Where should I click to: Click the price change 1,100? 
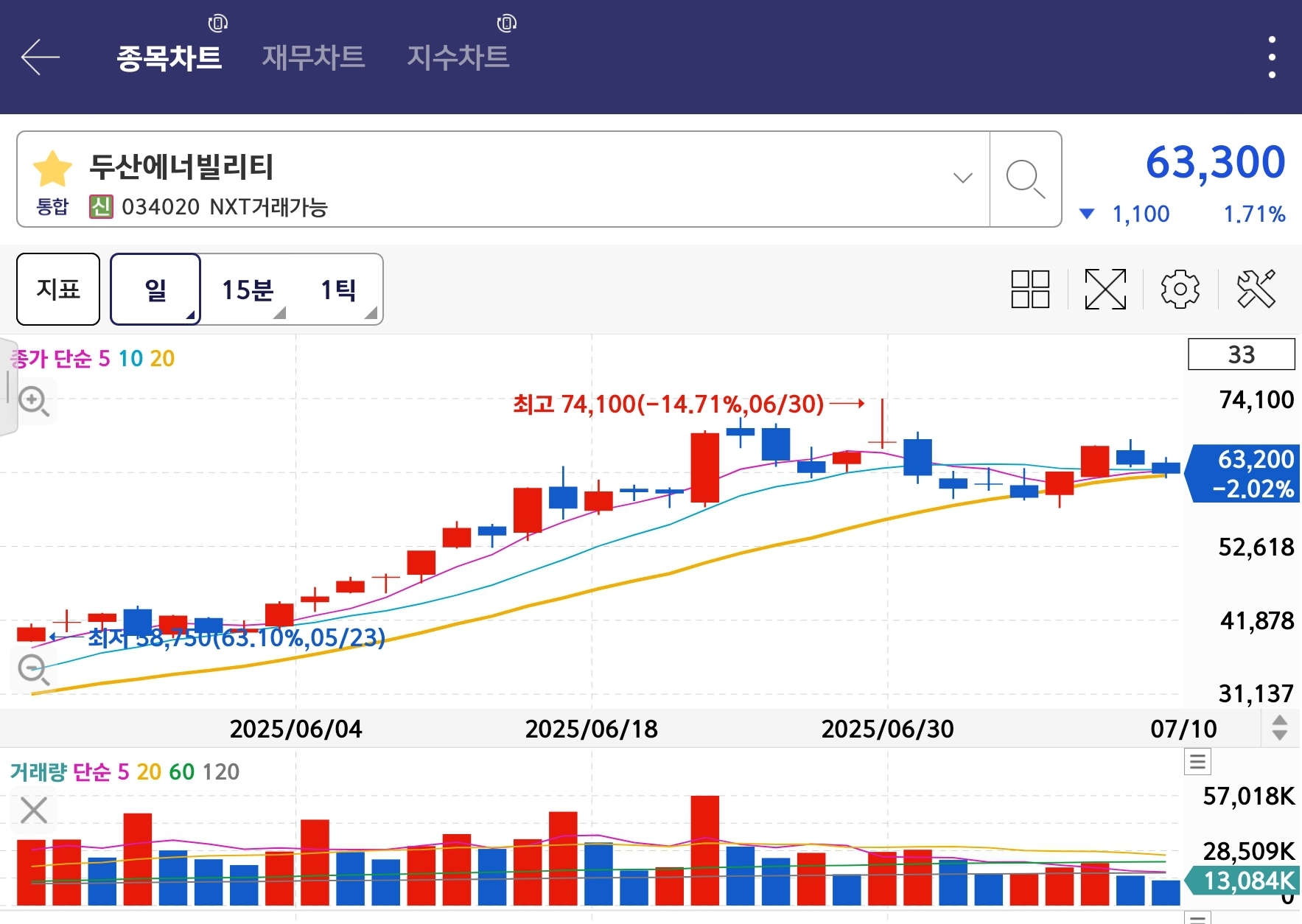click(1140, 214)
